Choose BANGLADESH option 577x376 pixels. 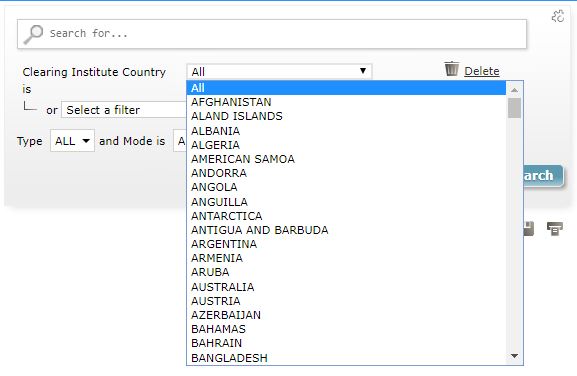346,358
